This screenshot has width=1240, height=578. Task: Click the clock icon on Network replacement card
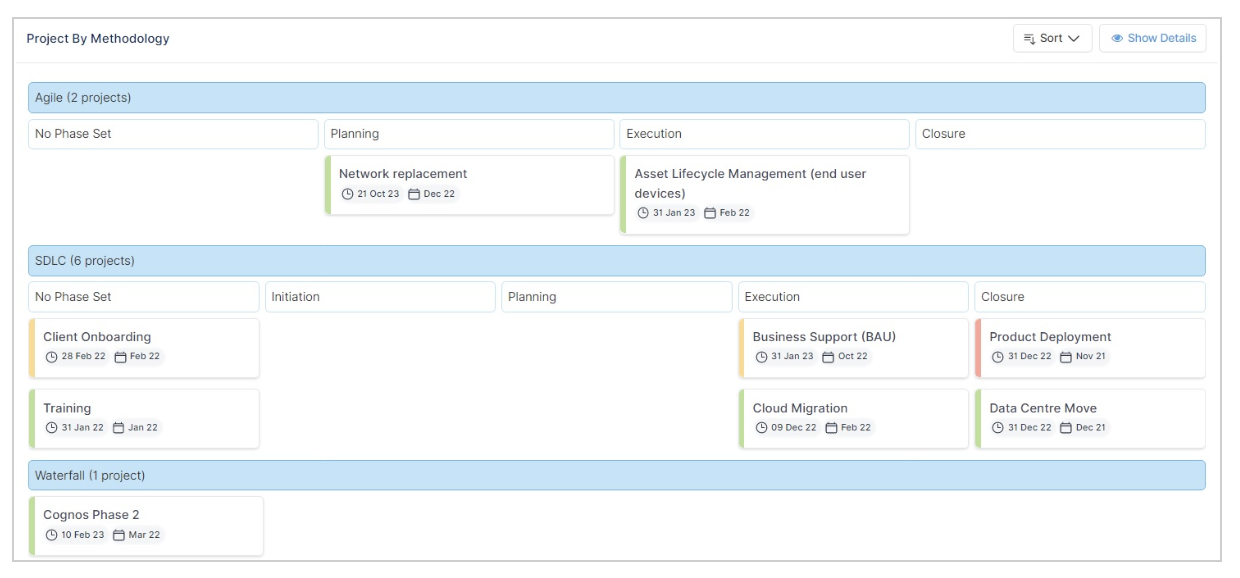click(347, 194)
